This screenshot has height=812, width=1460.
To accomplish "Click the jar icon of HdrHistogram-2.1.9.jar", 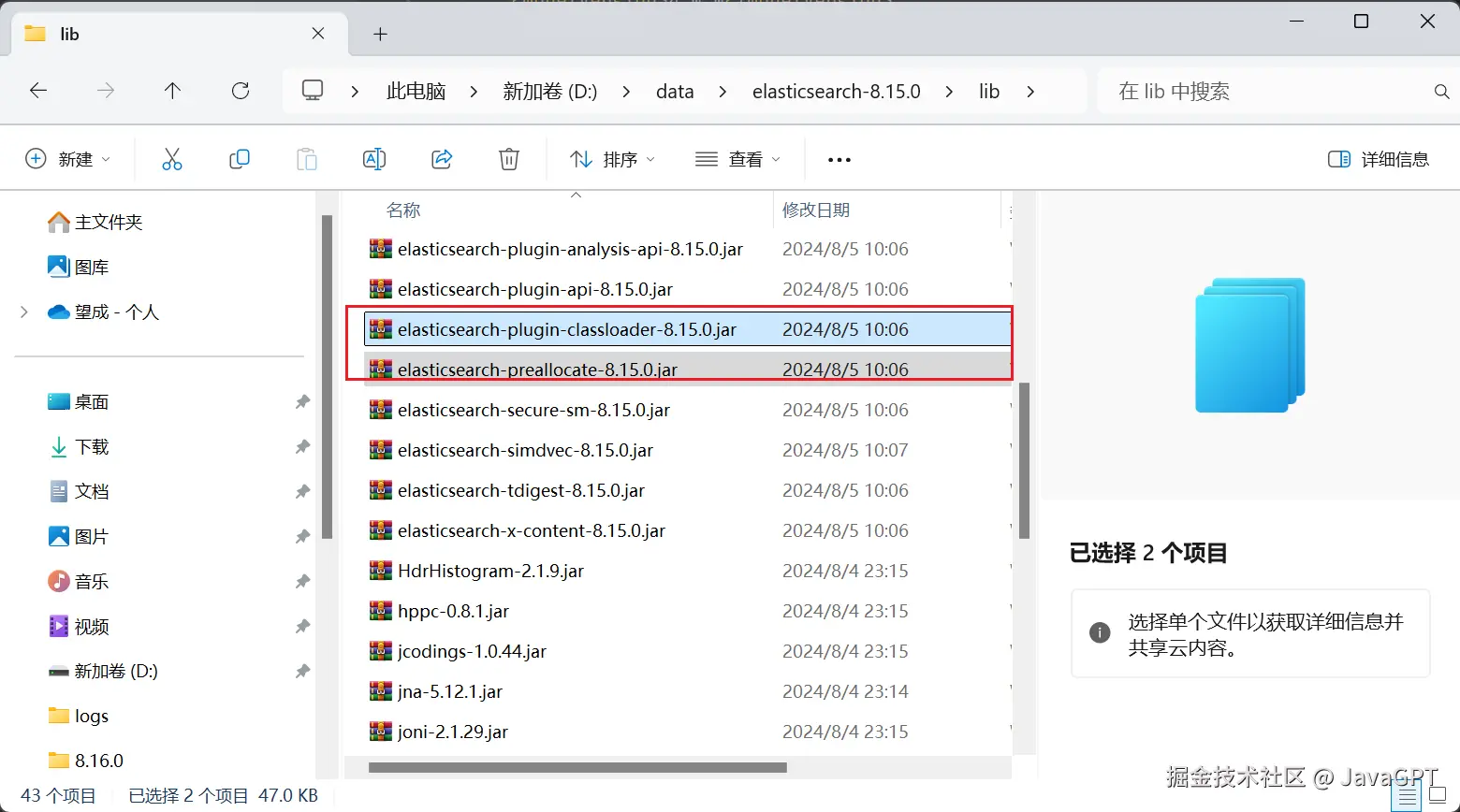I will [x=381, y=571].
